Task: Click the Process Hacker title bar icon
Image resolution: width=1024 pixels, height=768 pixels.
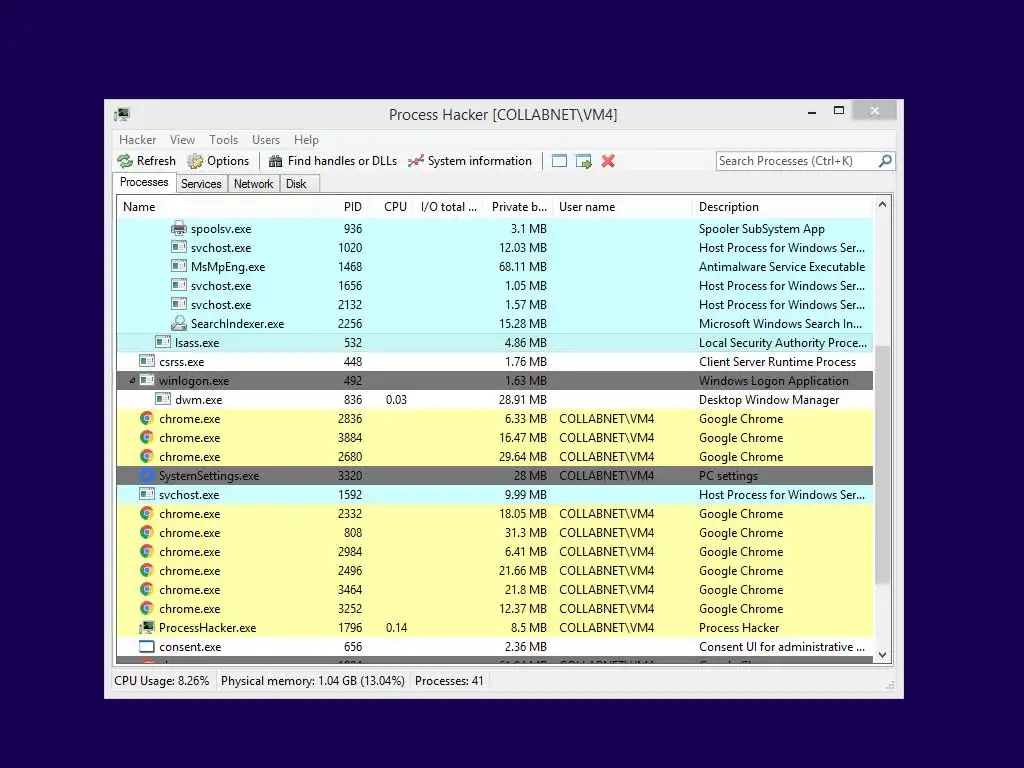Action: (122, 114)
